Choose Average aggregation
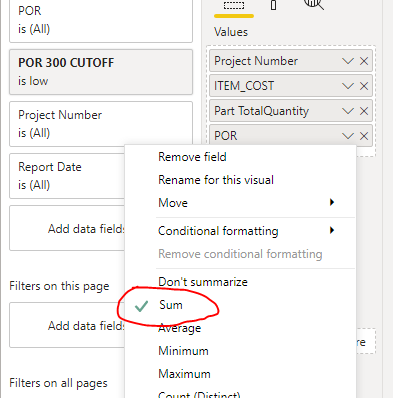This screenshot has width=393, height=398. (x=179, y=328)
